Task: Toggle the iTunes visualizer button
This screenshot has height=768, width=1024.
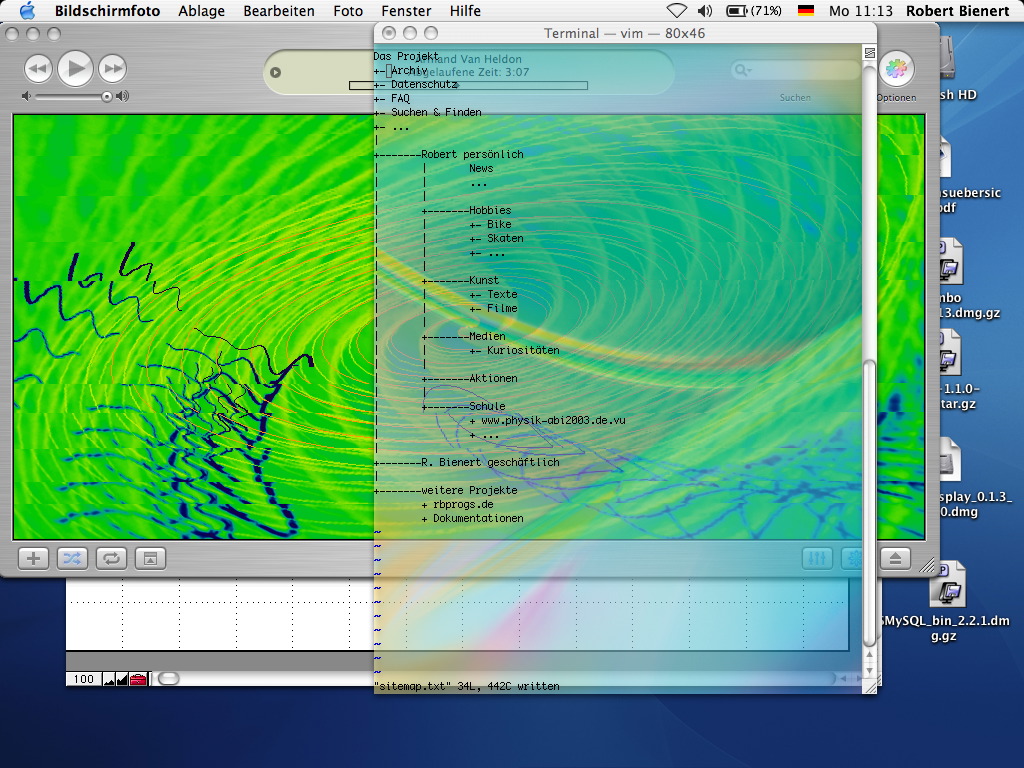Action: pos(852,558)
